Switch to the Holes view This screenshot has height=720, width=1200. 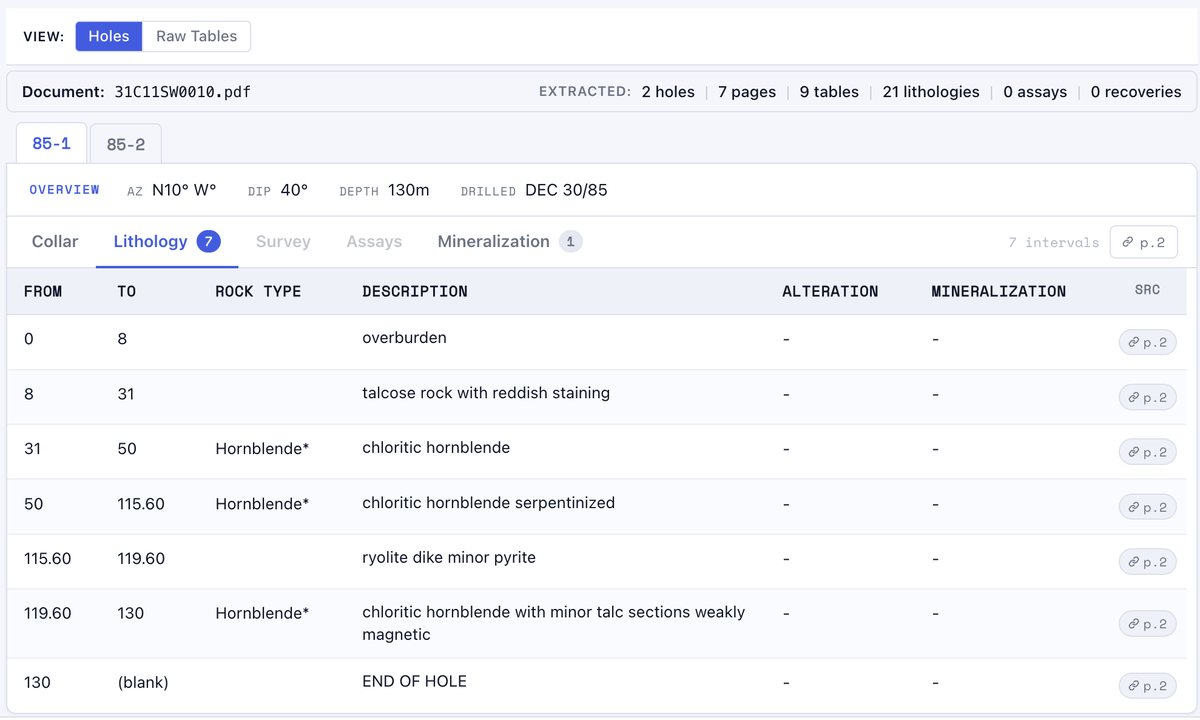[109, 36]
